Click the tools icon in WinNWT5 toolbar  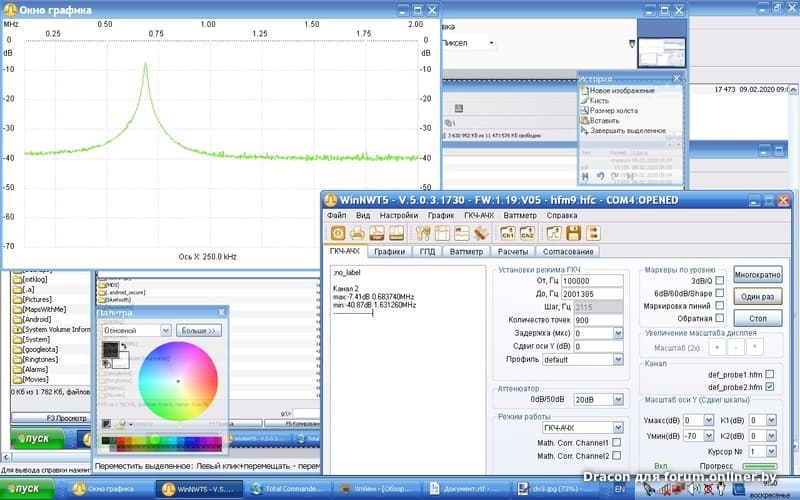(x=423, y=233)
